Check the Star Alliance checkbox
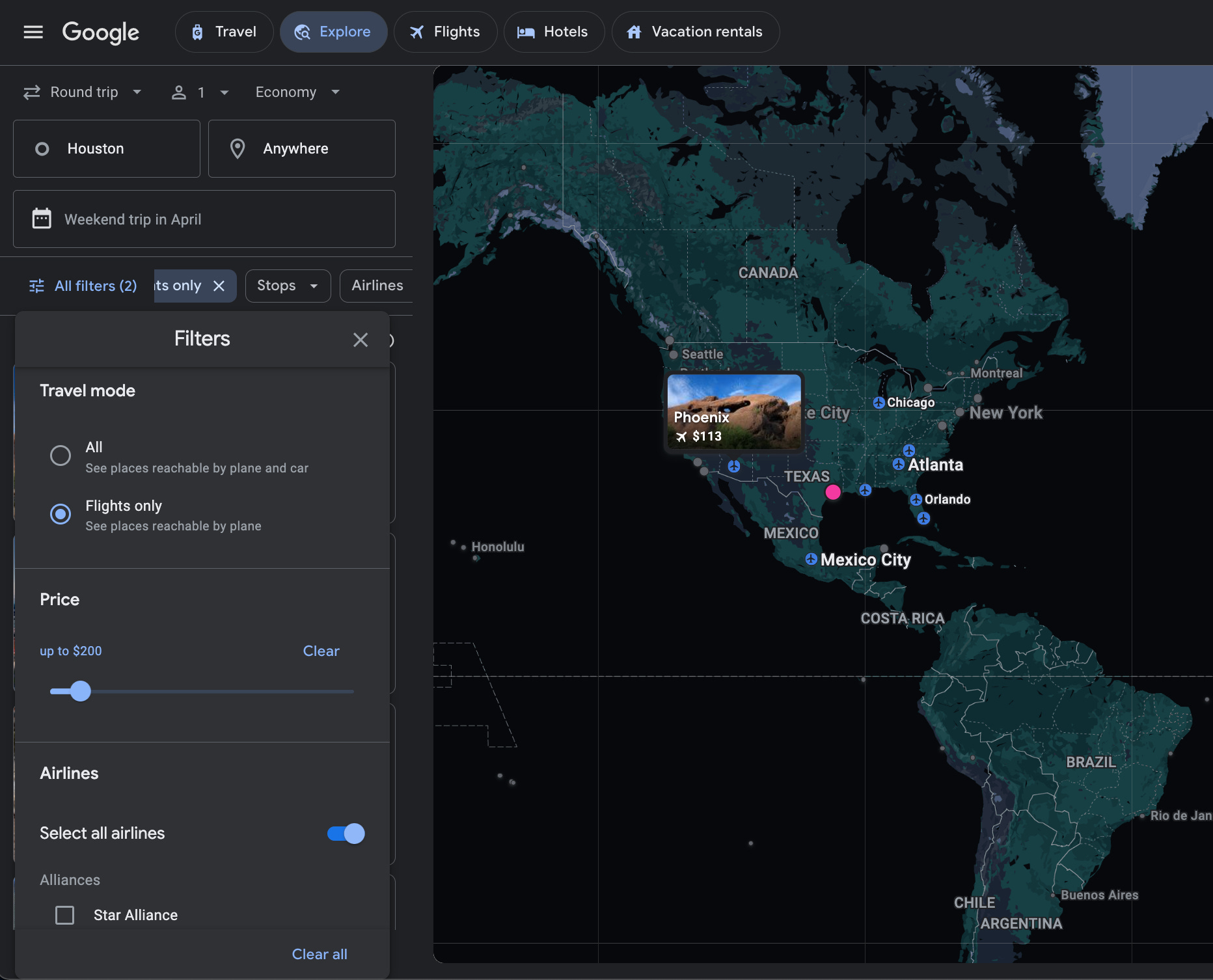The width and height of the screenshot is (1213, 980). coord(64,915)
